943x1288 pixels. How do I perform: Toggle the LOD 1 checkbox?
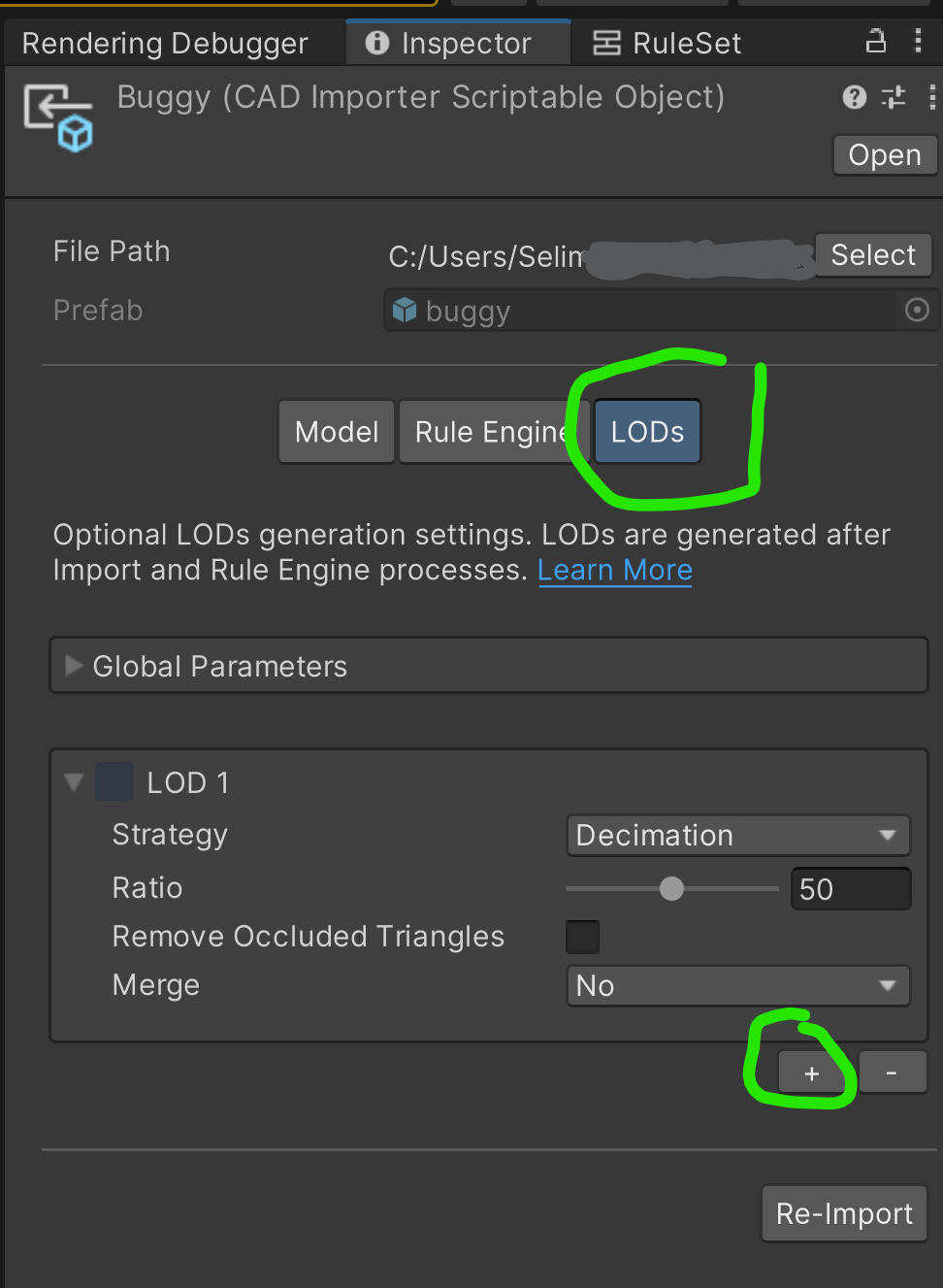(114, 782)
